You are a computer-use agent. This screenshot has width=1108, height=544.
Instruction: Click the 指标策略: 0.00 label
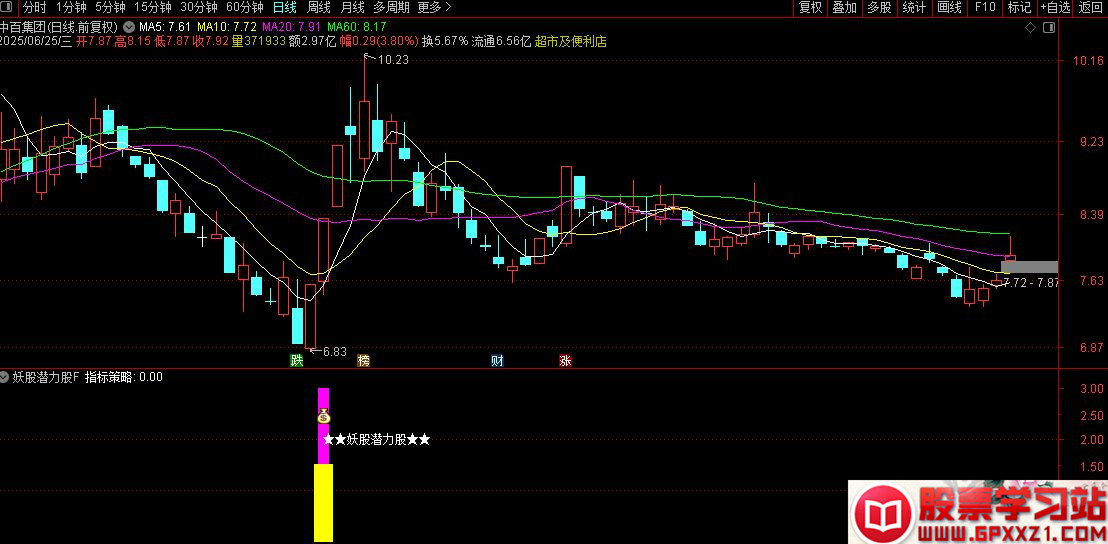(x=124, y=377)
